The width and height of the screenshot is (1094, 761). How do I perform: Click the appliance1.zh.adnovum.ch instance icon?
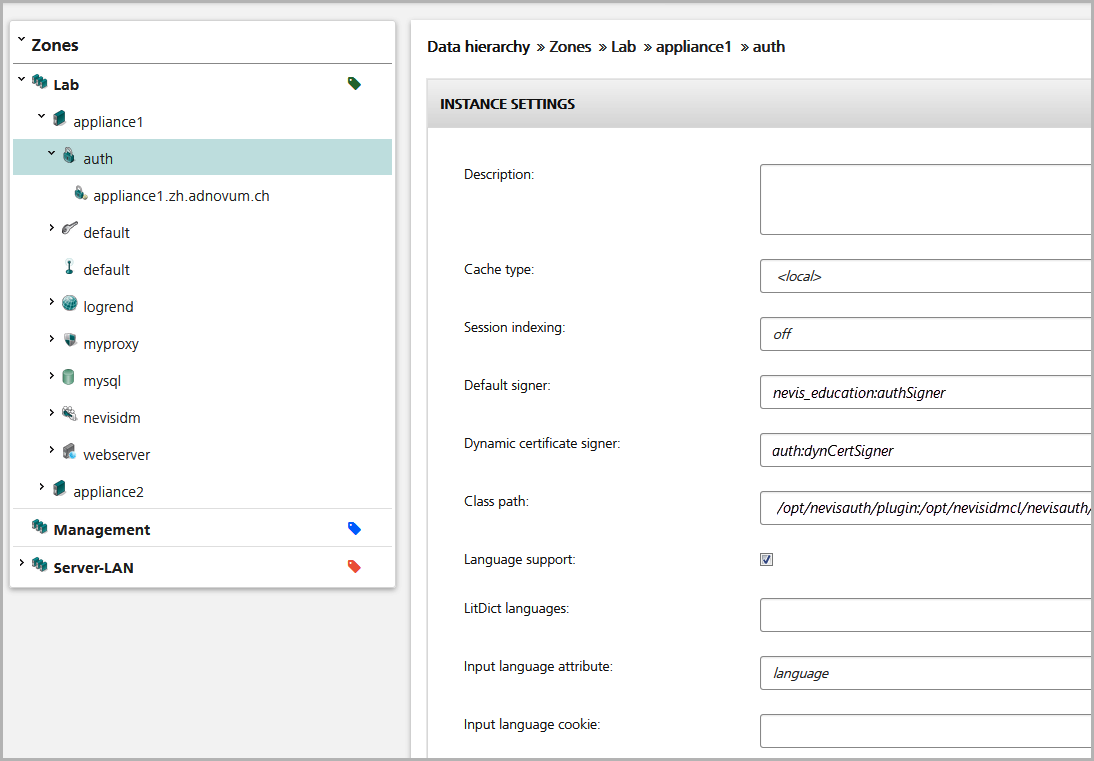click(x=80, y=194)
